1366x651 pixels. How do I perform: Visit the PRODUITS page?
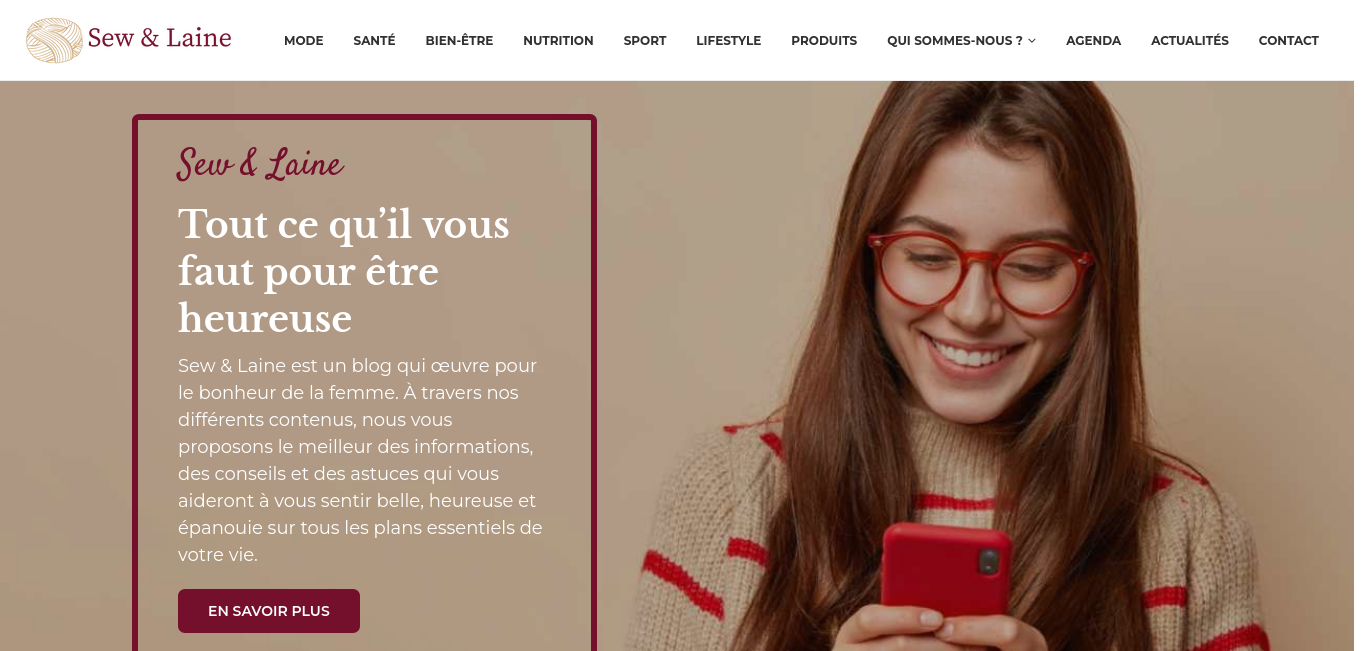[824, 41]
